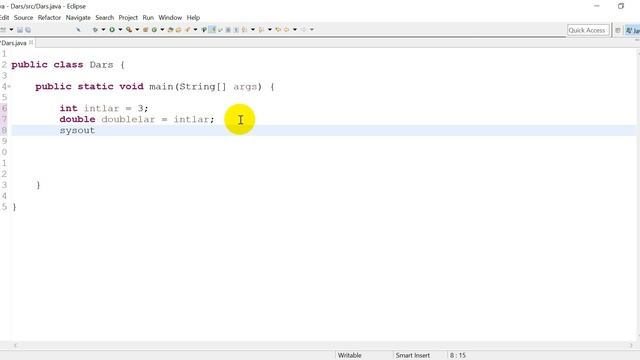640x360 pixels.
Task: Click the External Tools run icon
Action: point(129,29)
